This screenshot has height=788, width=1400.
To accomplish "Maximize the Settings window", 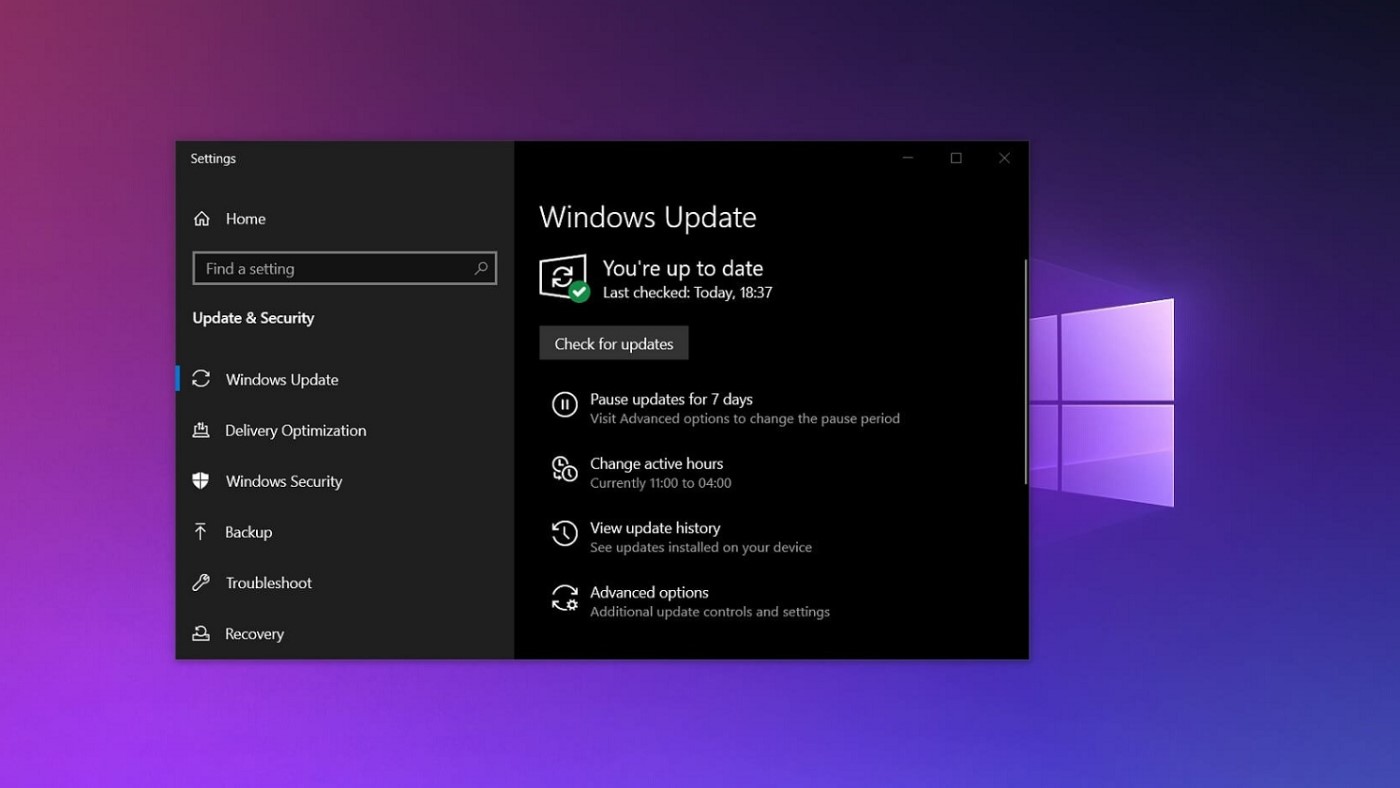I will (956, 158).
